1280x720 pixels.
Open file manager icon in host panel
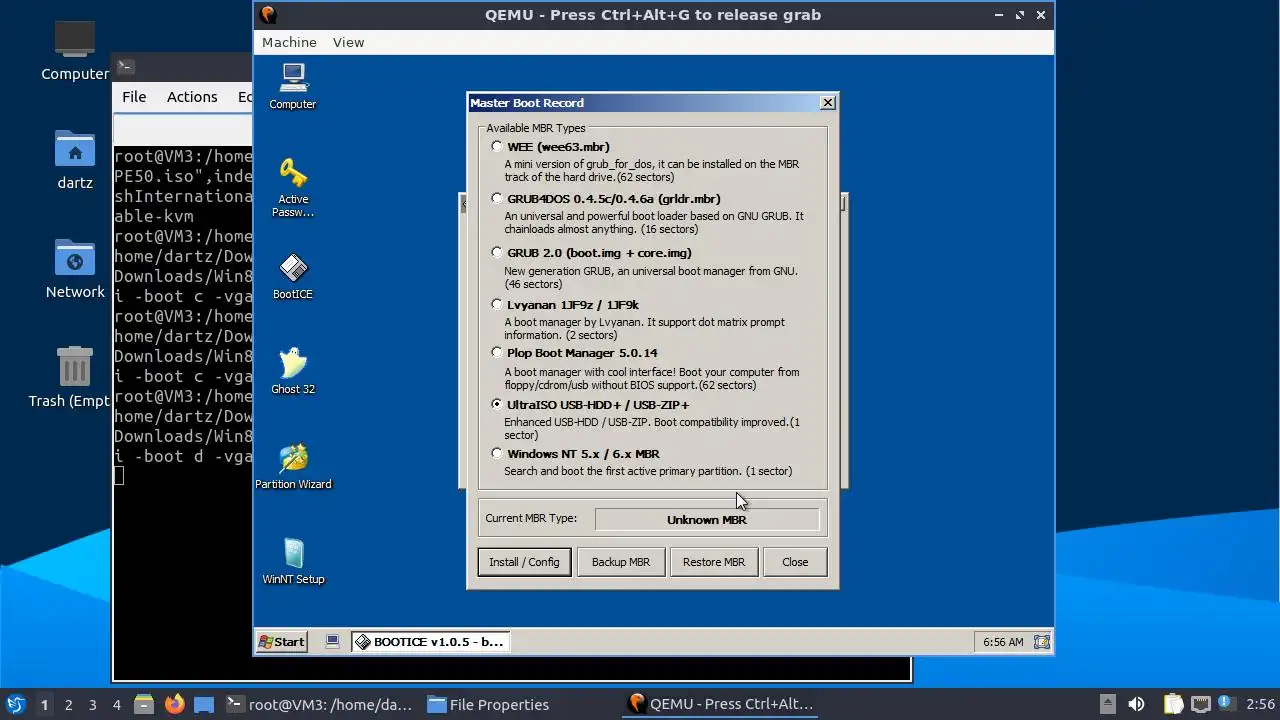[x=144, y=705]
